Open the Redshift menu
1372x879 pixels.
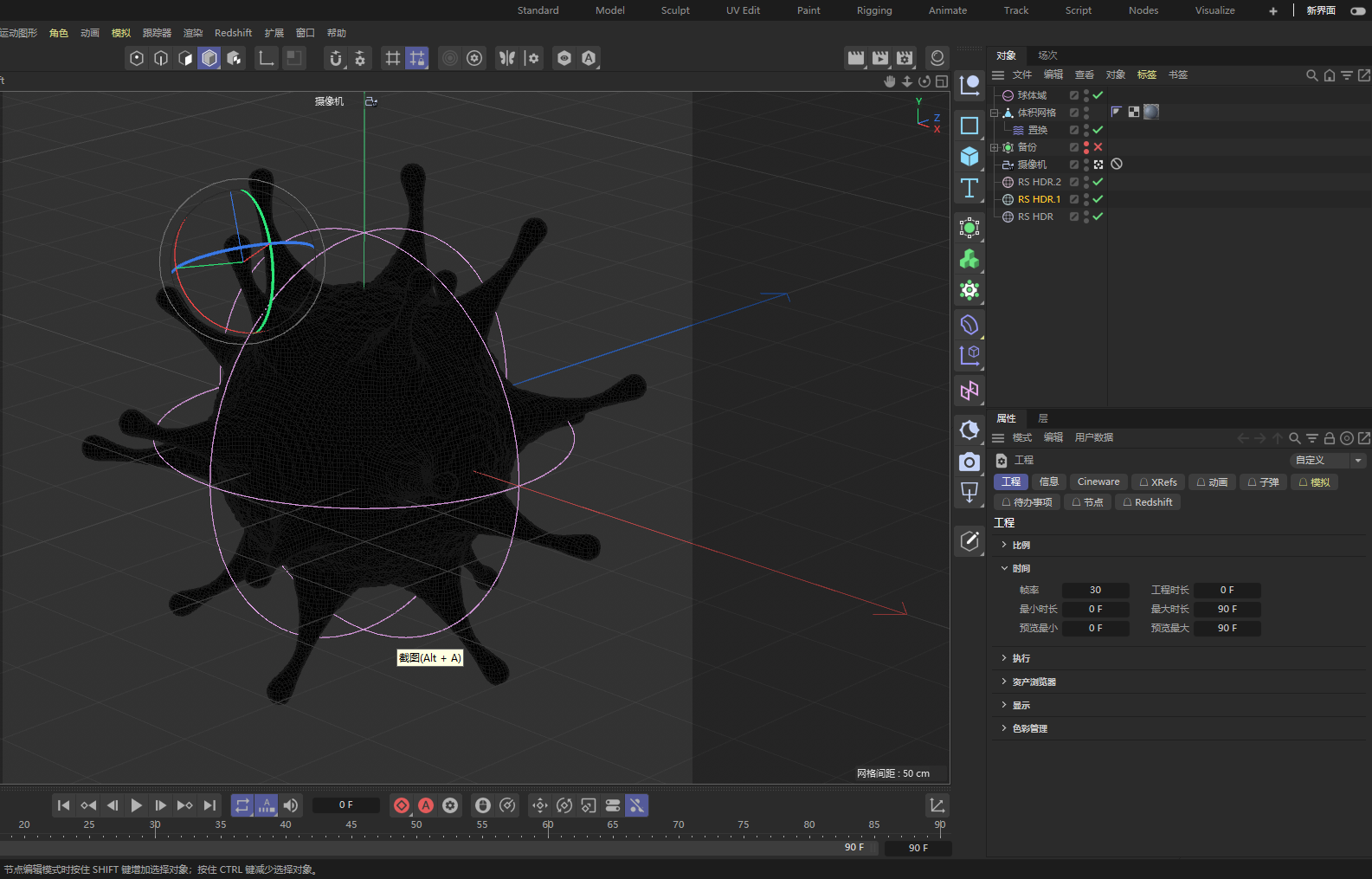pos(233,33)
